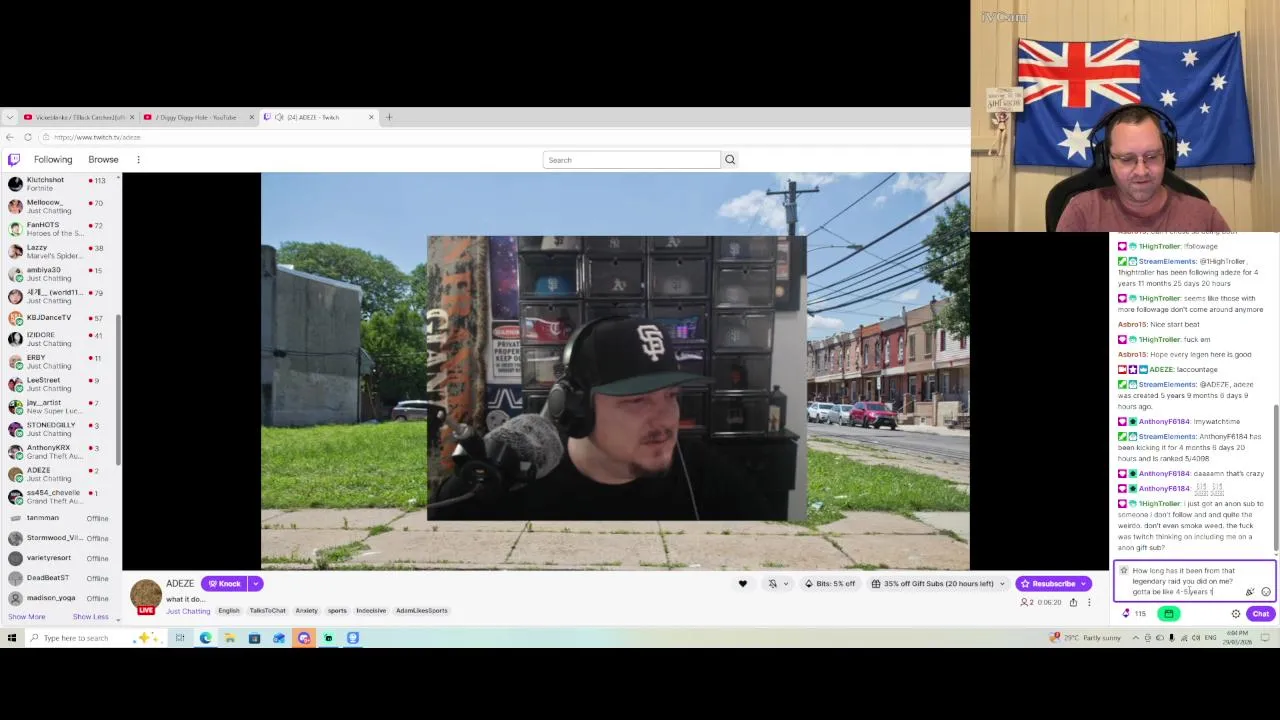Open File Explorer from the taskbar
This screenshot has height=720, width=1280.
coord(229,638)
